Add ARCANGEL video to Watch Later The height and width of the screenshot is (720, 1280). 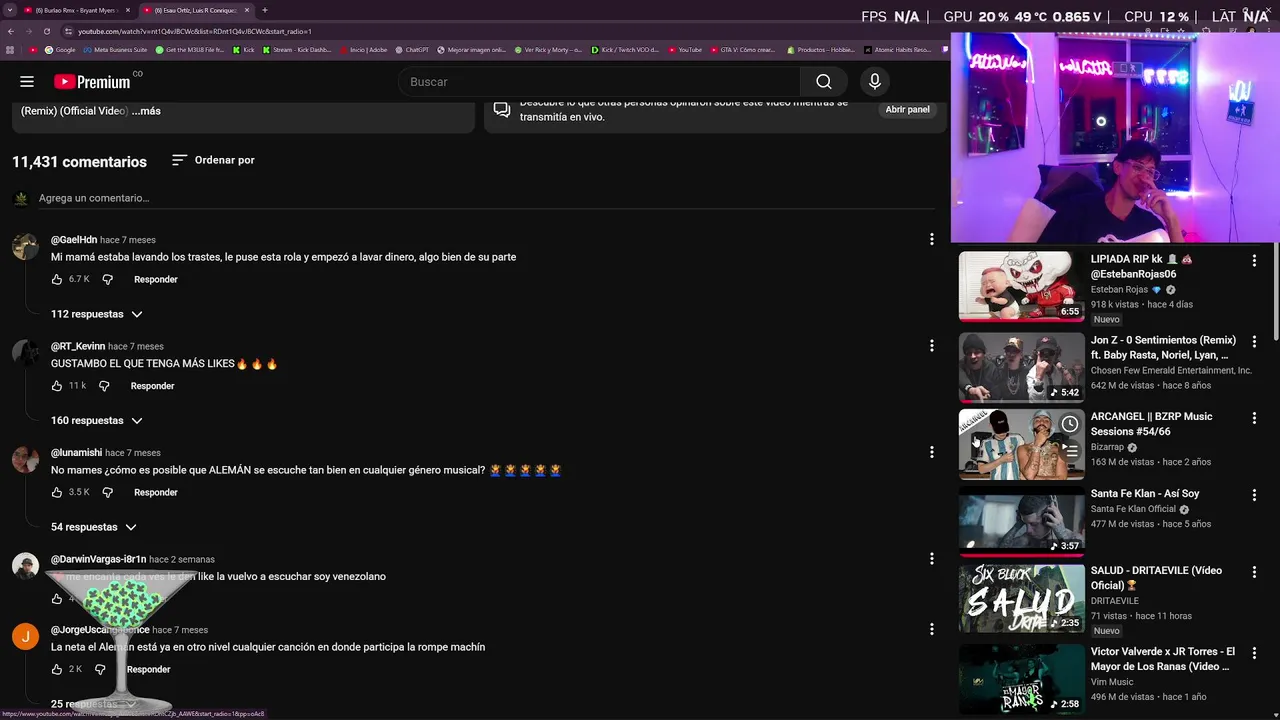coord(1070,424)
